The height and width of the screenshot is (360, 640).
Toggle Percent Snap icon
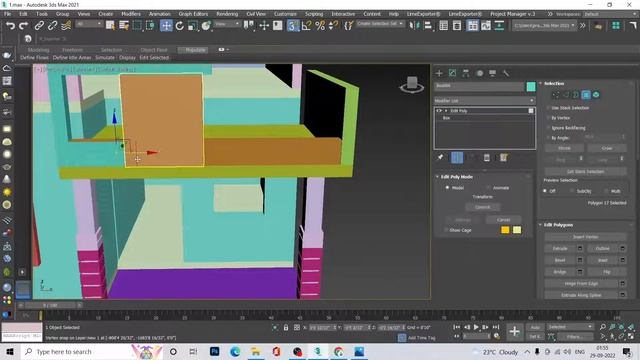320,26
